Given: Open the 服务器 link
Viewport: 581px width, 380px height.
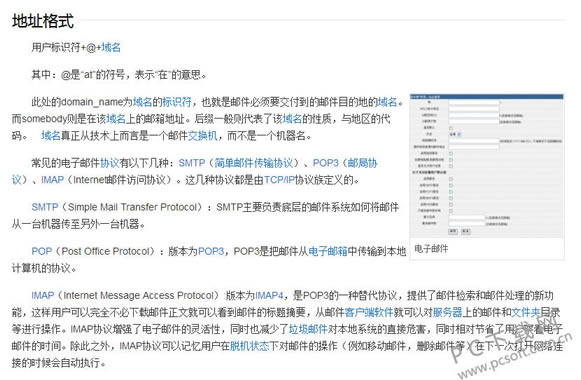Looking at the screenshot, I should [447, 312].
